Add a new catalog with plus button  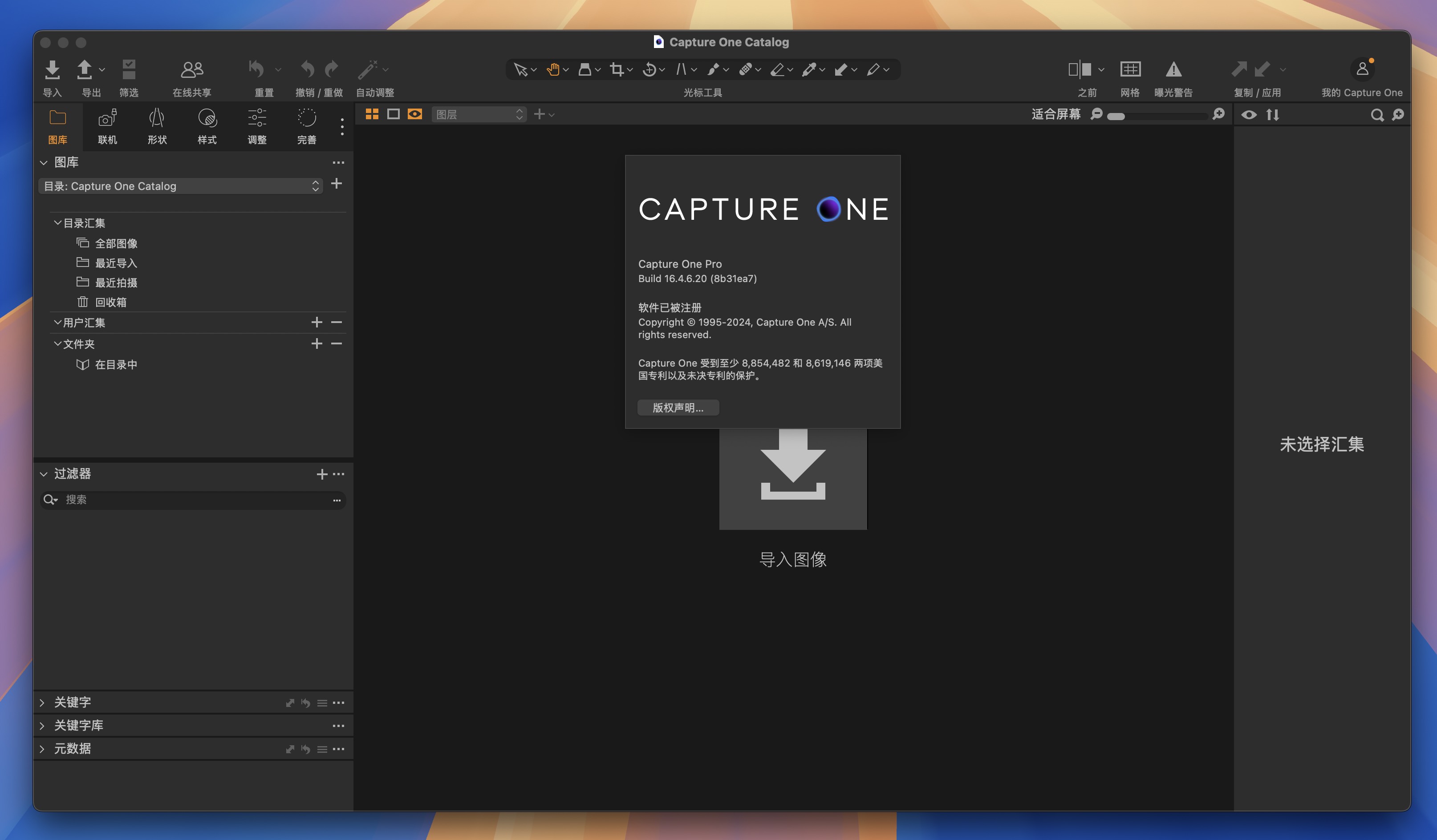pyautogui.click(x=337, y=183)
